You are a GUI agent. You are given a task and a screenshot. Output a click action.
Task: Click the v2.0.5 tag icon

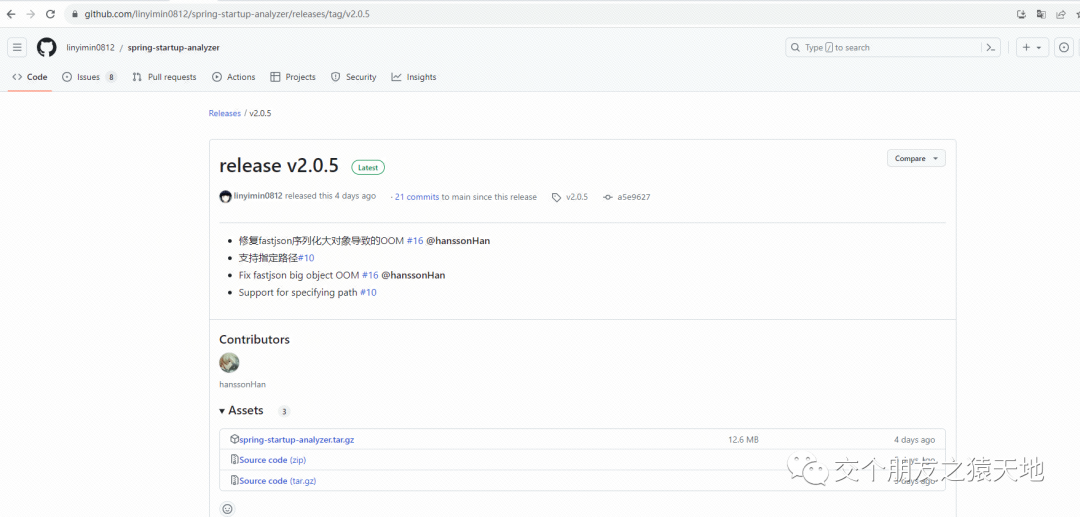(557, 197)
